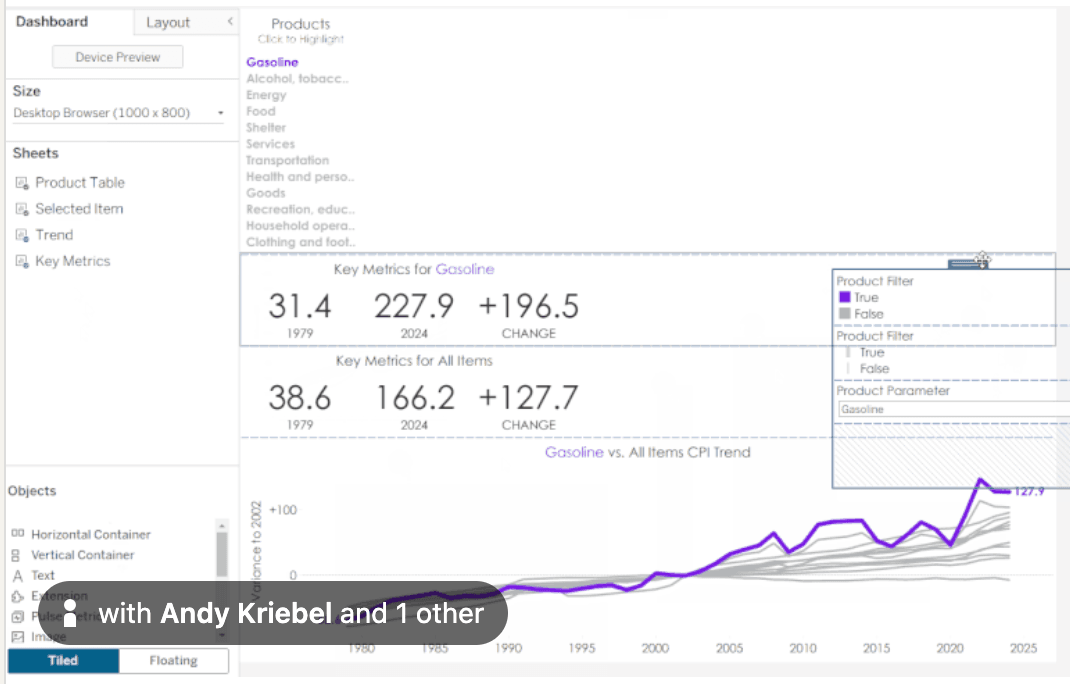This screenshot has width=1070, height=684.
Task: Click the Trend sheet icon
Action: click(x=22, y=235)
